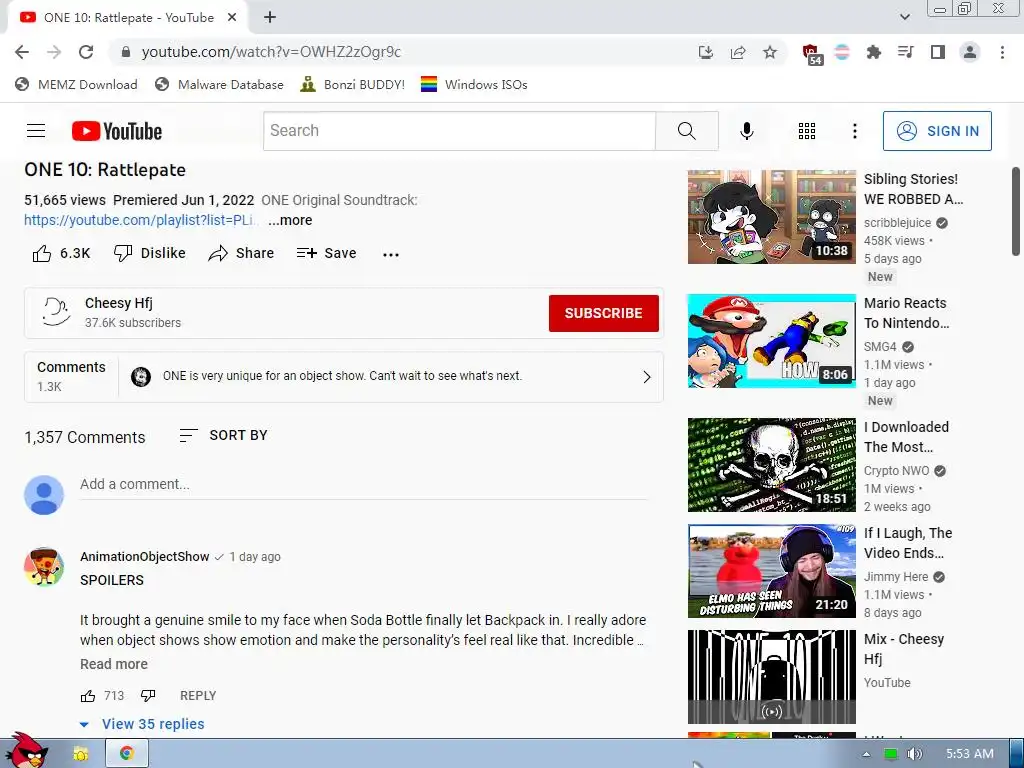
Task: Click the Chrome taskbar button
Action: click(x=127, y=754)
